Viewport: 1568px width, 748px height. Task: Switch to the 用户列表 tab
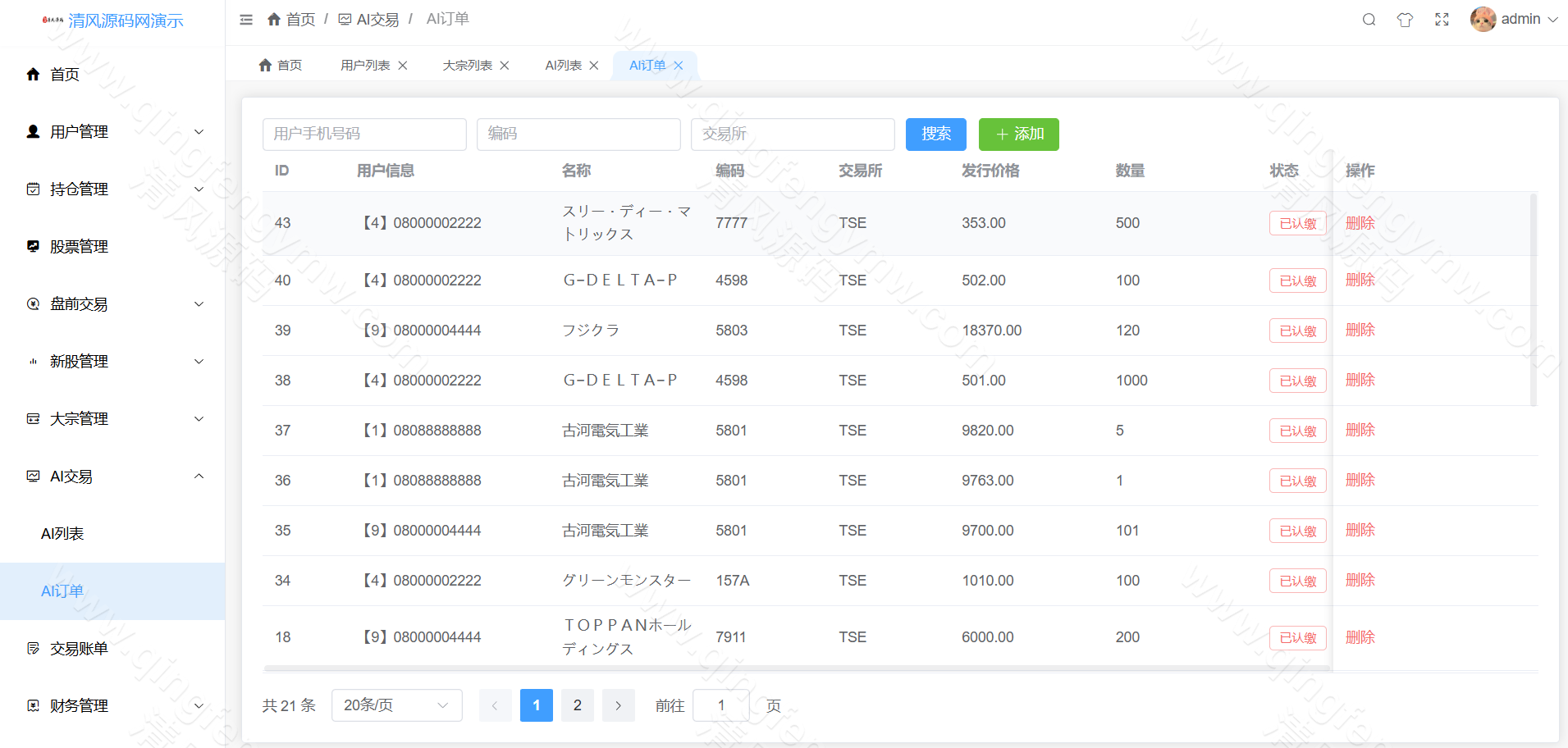coord(365,66)
